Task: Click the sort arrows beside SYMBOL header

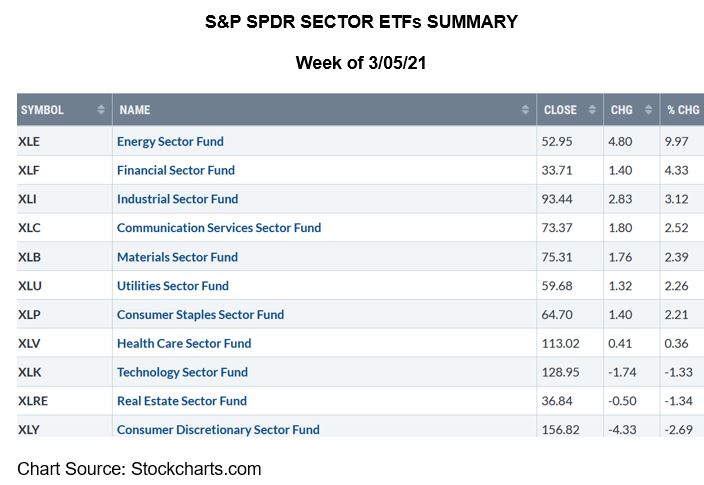Action: pyautogui.click(x=101, y=110)
